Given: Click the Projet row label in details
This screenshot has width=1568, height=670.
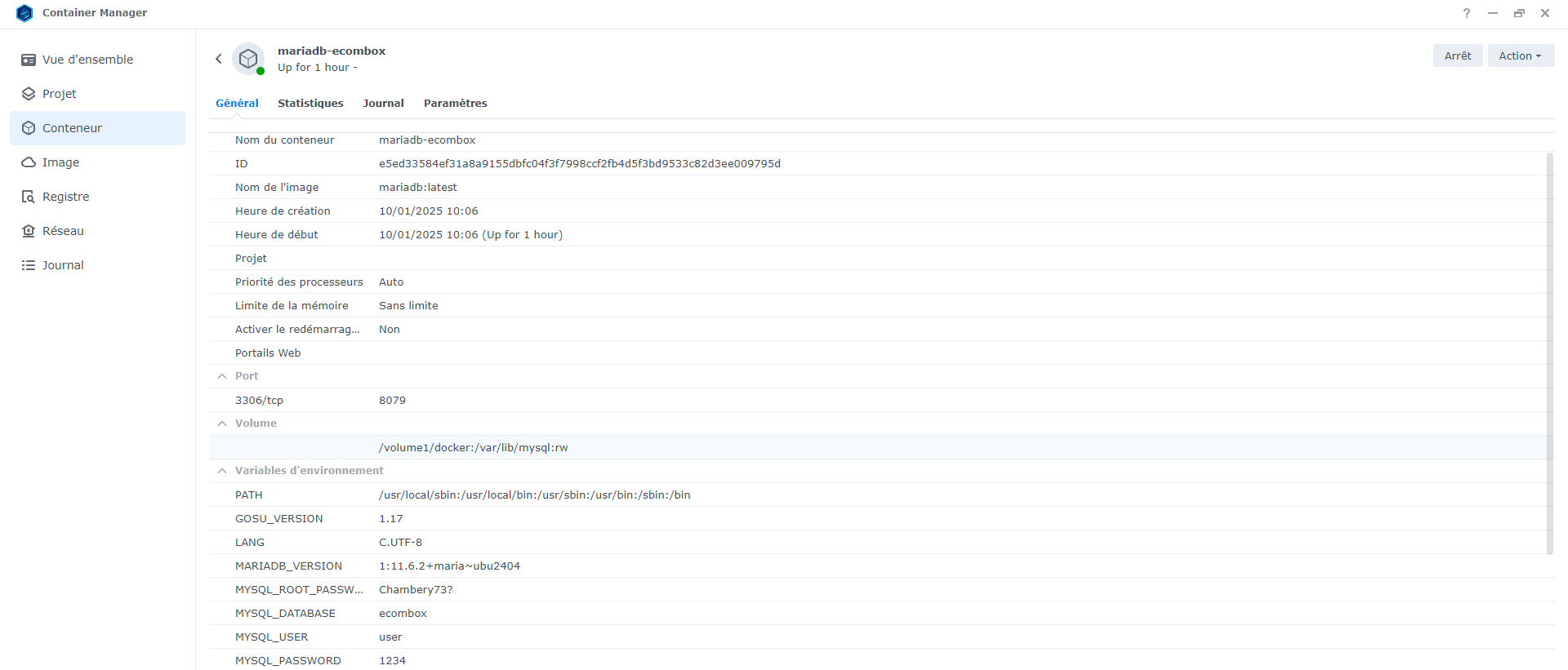Looking at the screenshot, I should click(251, 259).
